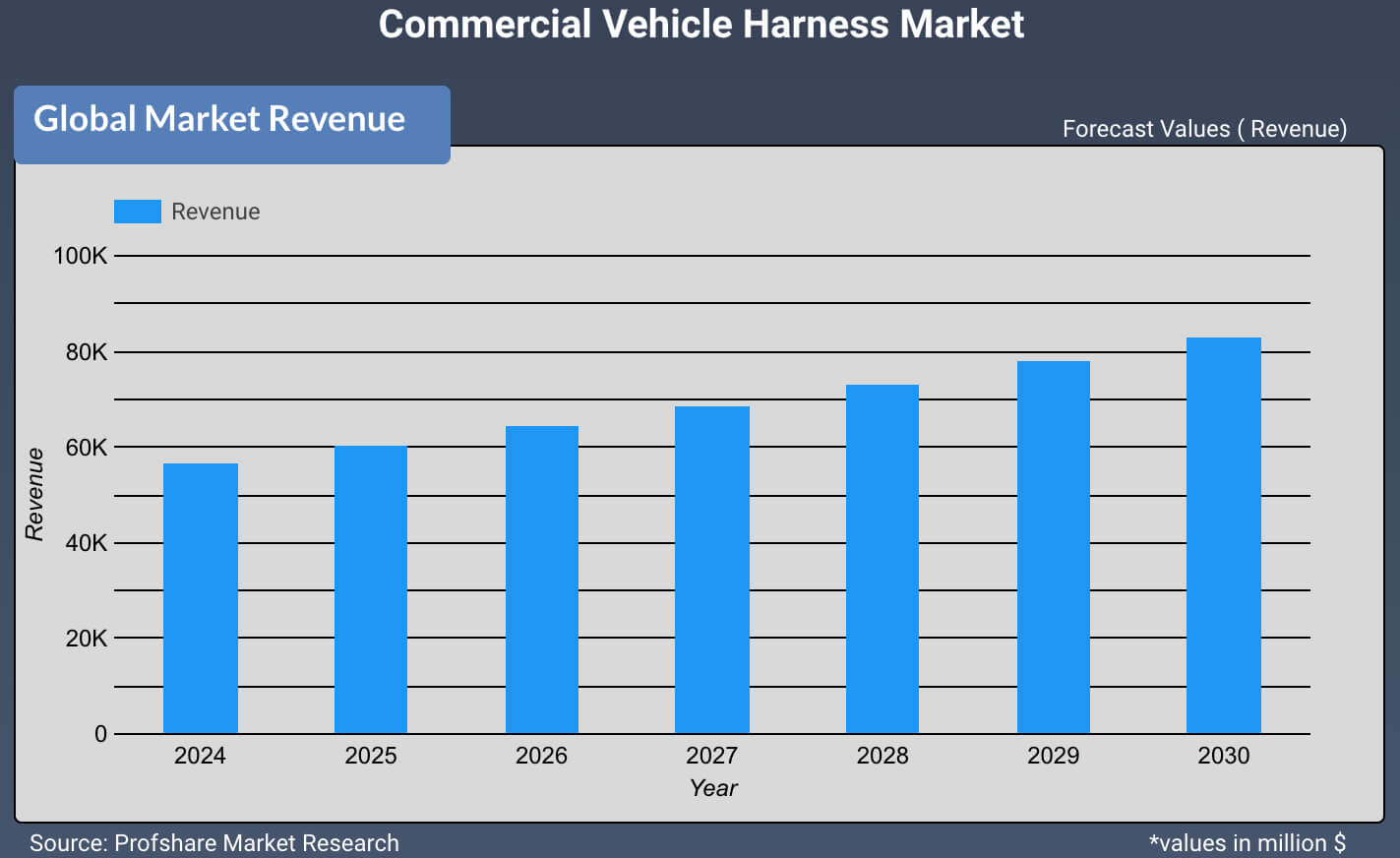Viewport: 1400px width, 858px height.
Task: Select the 2030 revenue bar
Action: pyautogui.click(x=1224, y=535)
